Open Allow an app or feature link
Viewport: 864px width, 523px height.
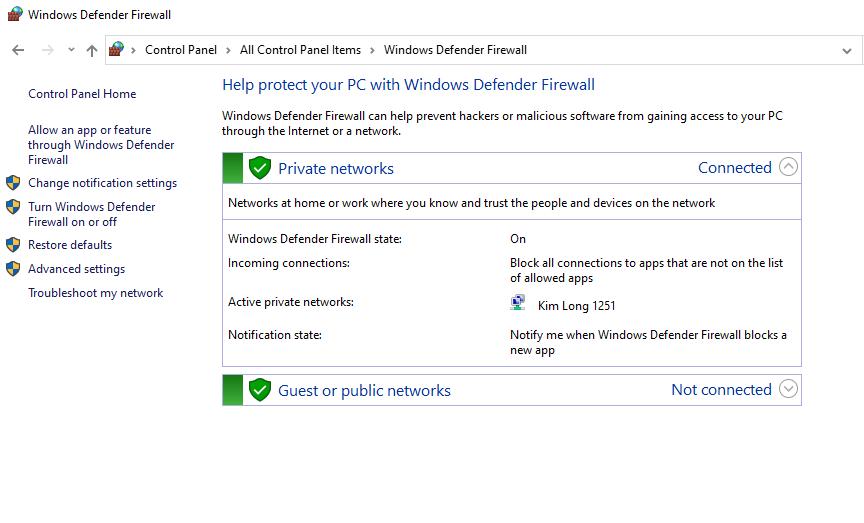pyautogui.click(x=101, y=144)
